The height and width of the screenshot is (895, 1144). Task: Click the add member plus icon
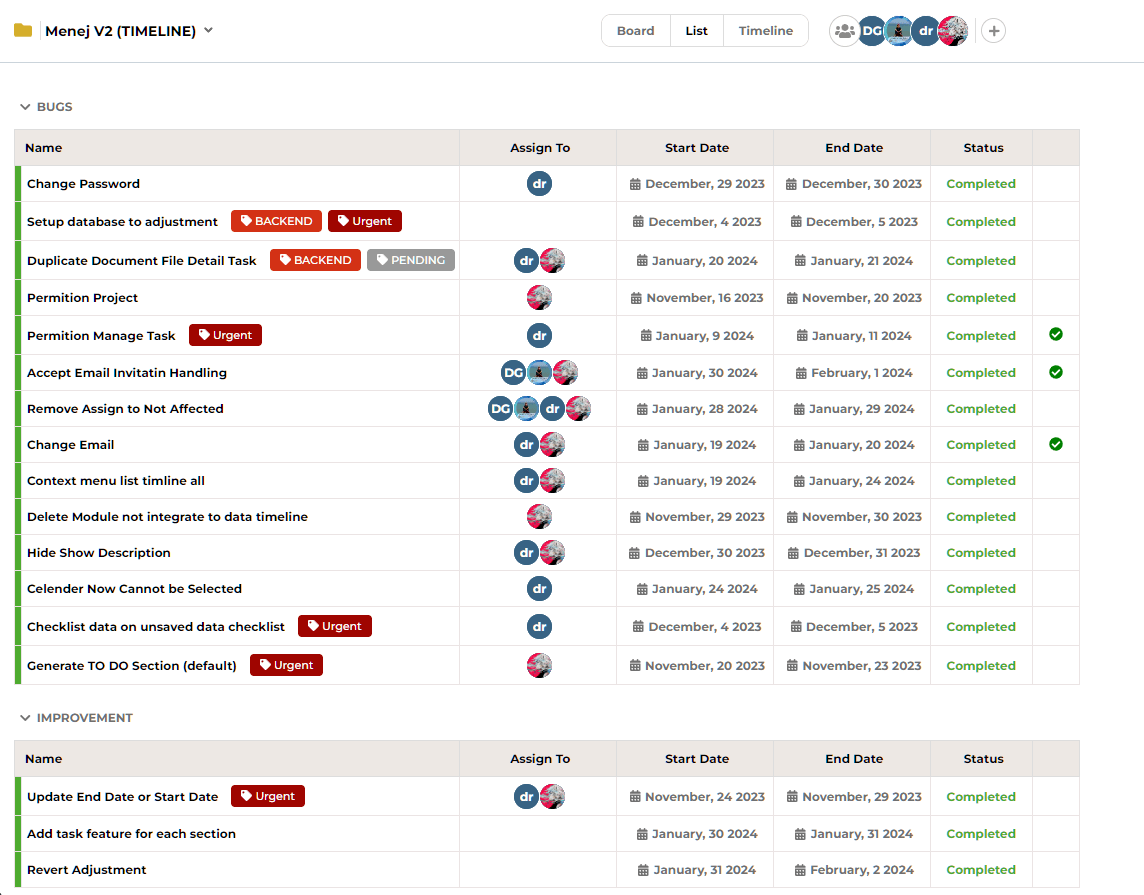(993, 31)
